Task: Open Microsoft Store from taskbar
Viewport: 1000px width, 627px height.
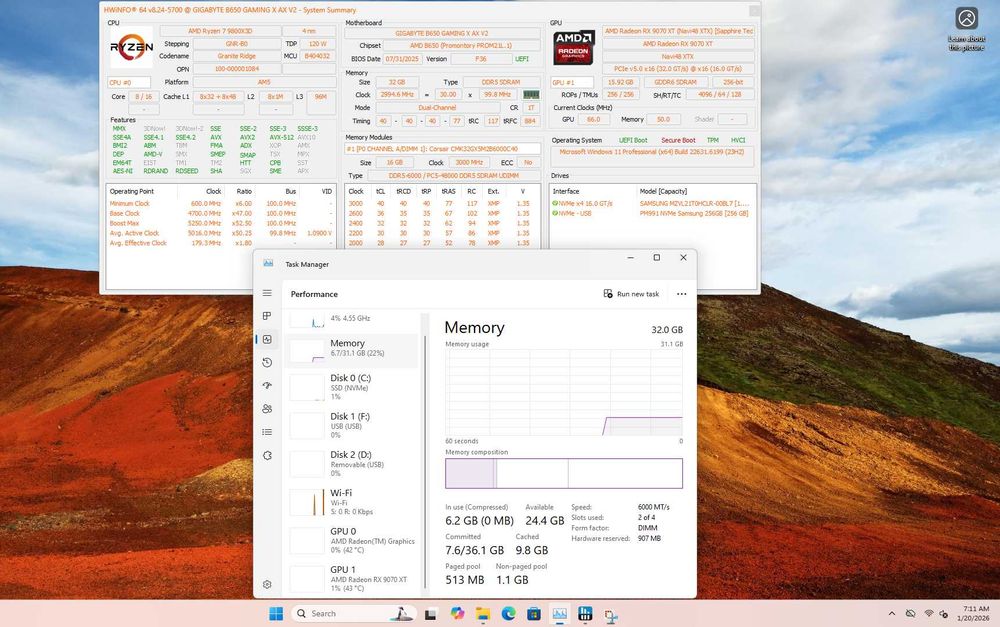Action: 534,614
